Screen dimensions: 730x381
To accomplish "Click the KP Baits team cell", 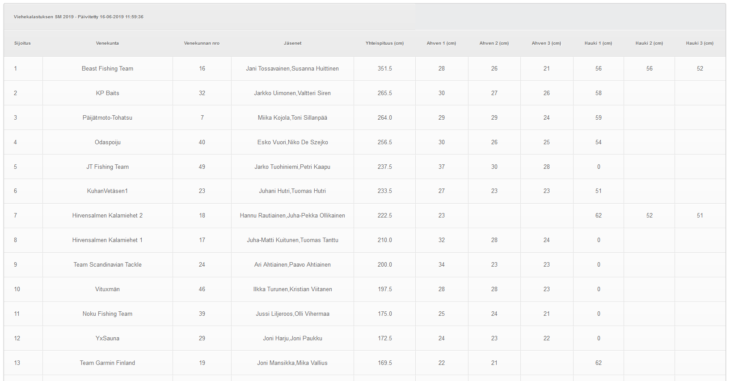I will 108,93.
